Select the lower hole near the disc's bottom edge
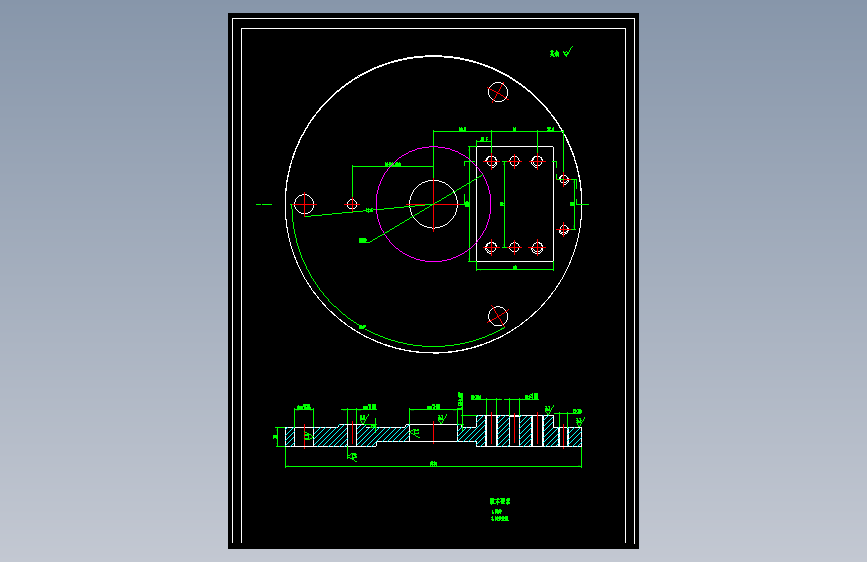The width and height of the screenshot is (867, 562). [498, 316]
